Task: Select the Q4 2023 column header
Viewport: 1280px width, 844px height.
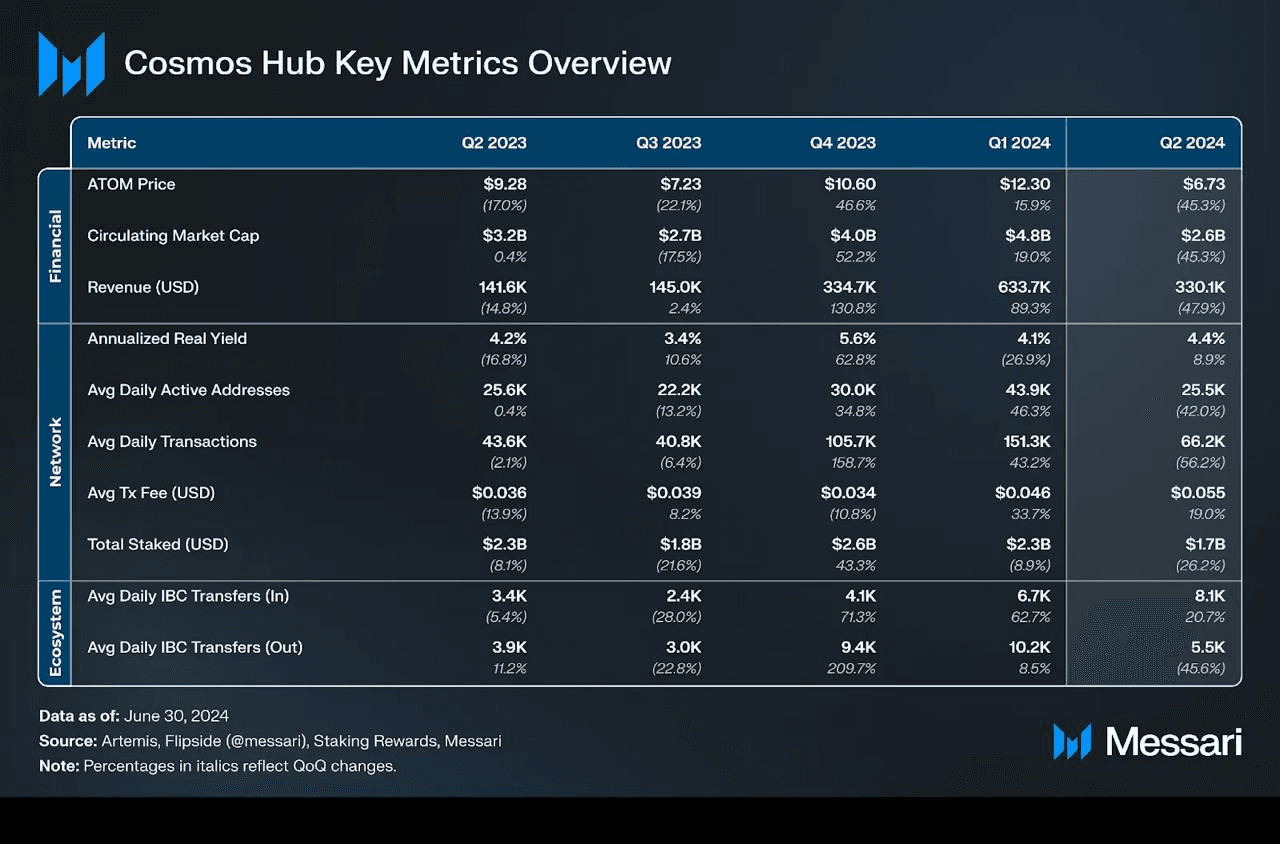Action: click(x=843, y=143)
